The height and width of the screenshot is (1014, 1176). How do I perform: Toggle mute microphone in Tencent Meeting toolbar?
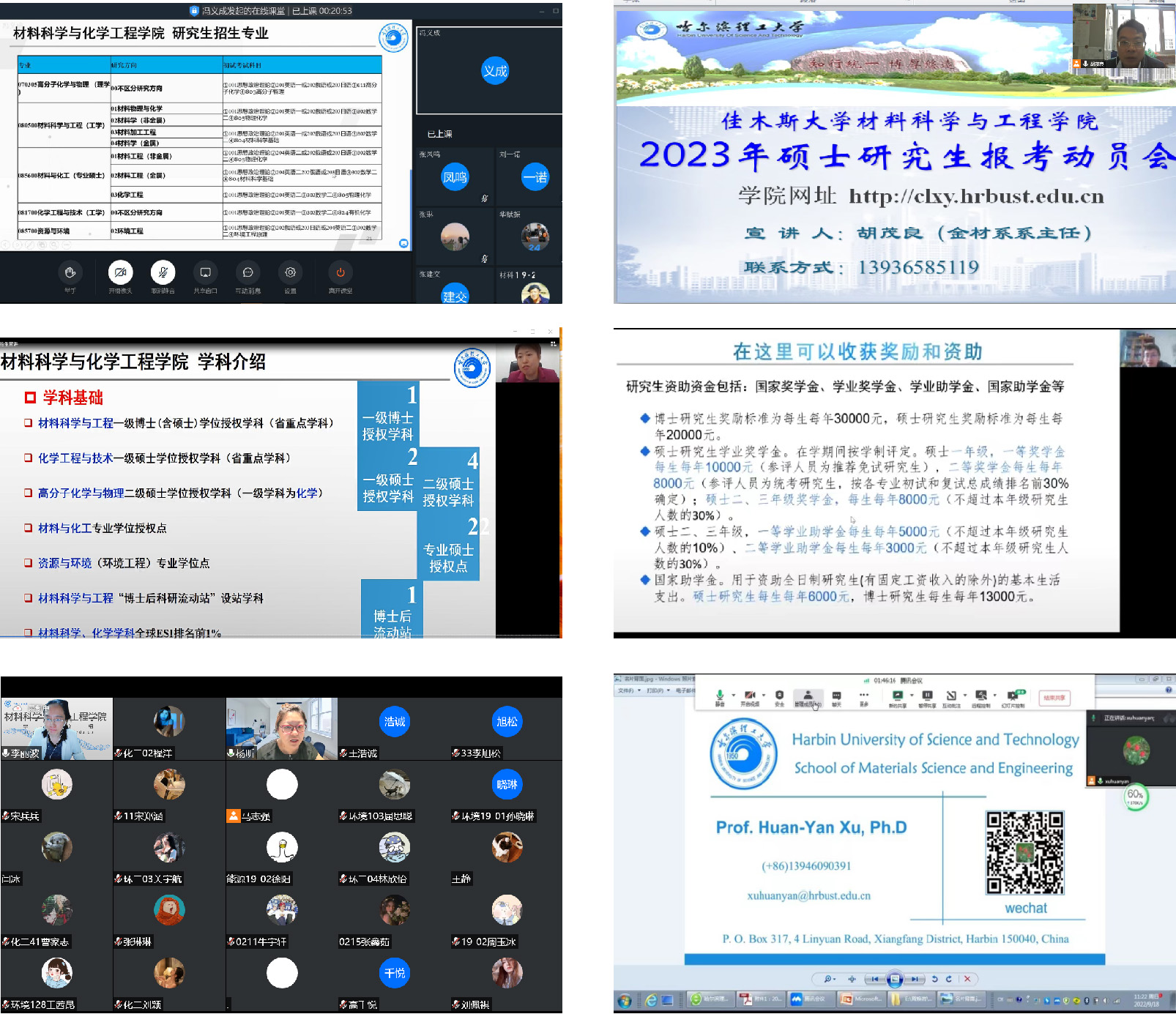point(719,695)
